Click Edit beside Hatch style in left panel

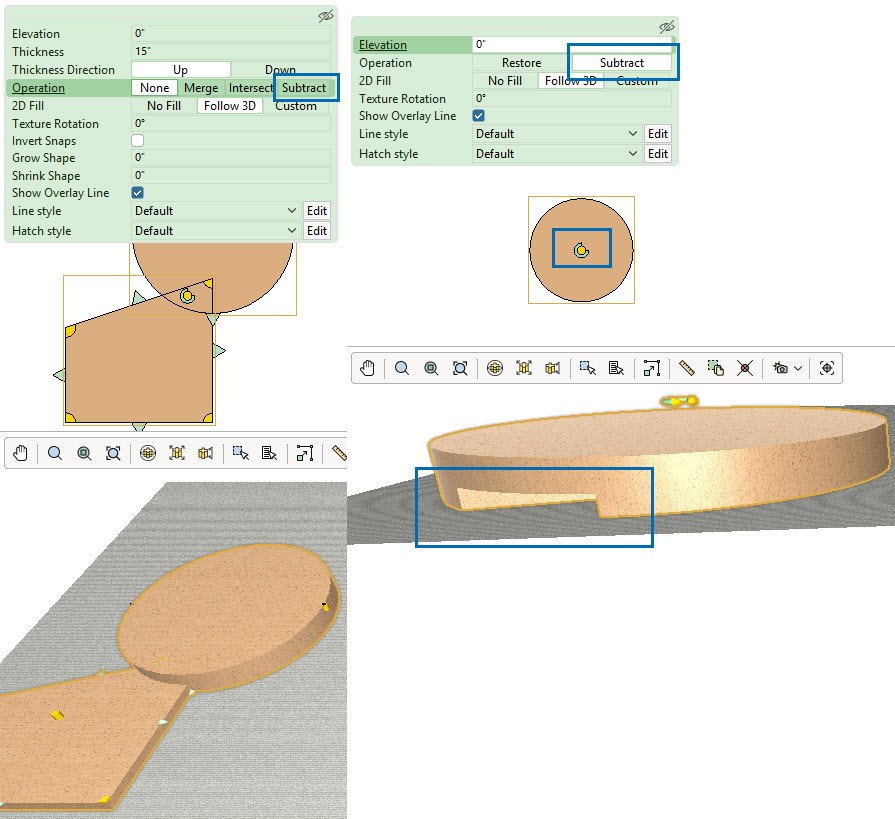[x=317, y=231]
